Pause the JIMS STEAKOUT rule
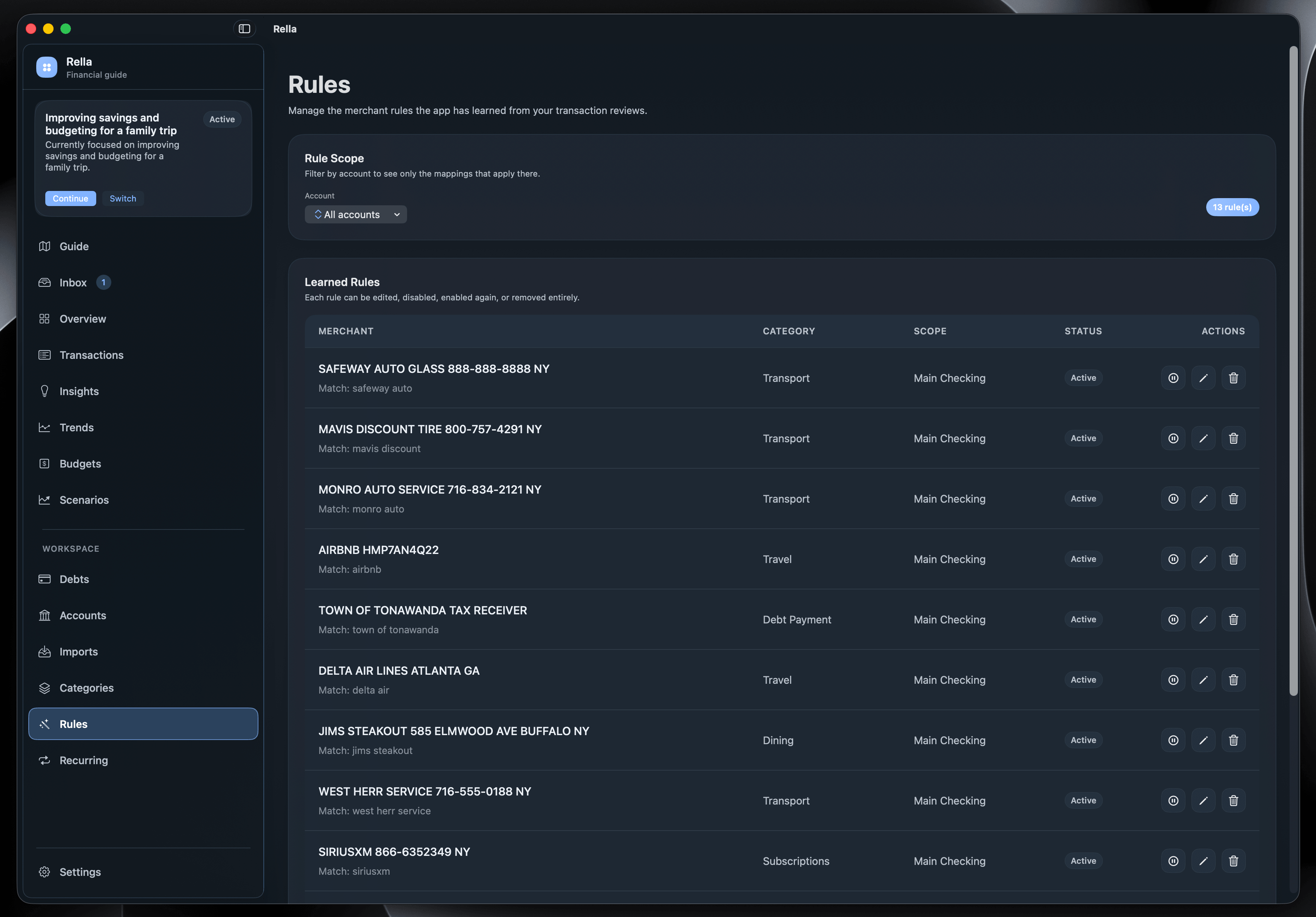 coord(1173,740)
